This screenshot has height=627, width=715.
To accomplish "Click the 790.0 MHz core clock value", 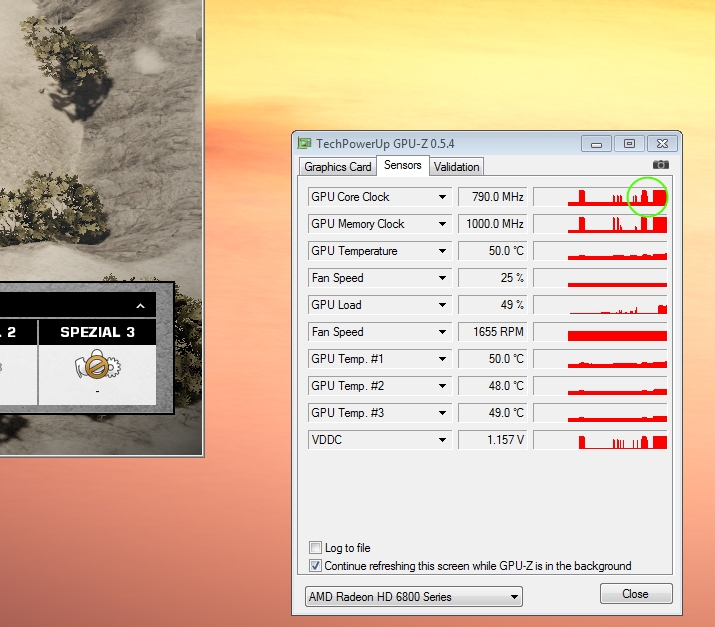I will point(493,197).
